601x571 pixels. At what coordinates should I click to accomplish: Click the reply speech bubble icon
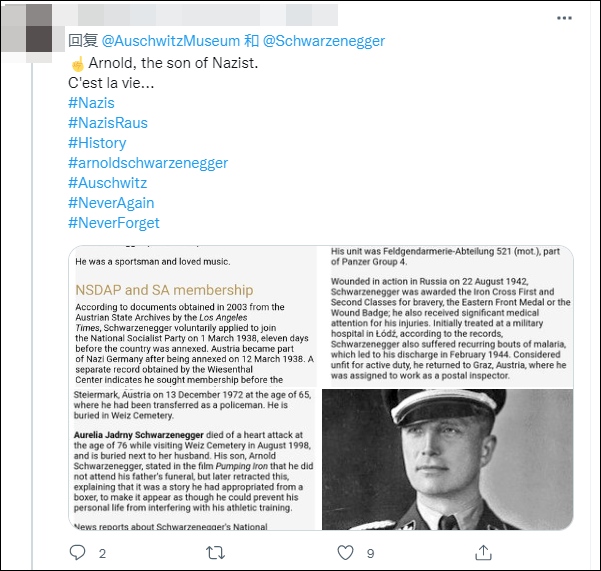(x=77, y=553)
